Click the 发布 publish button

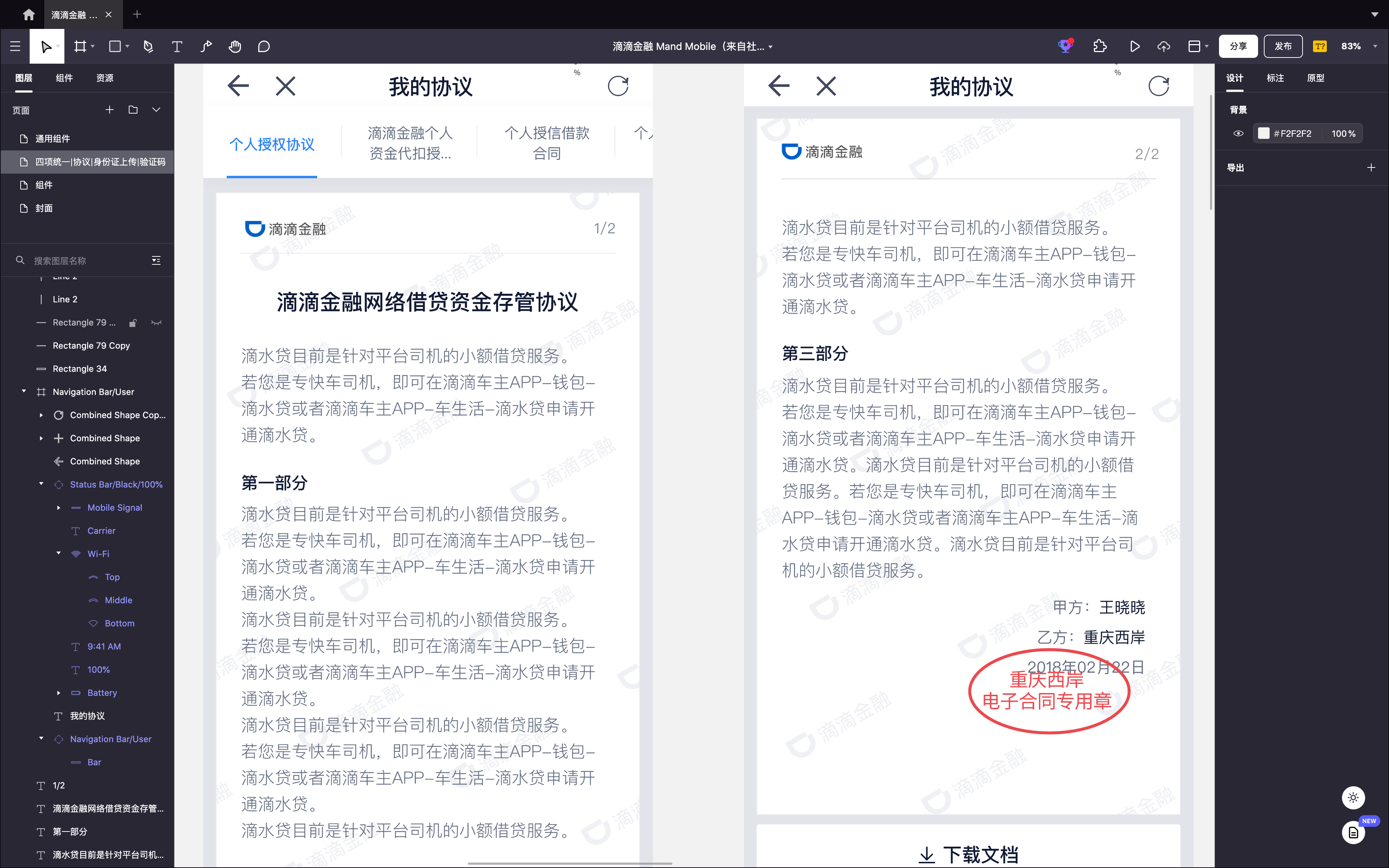(1283, 47)
